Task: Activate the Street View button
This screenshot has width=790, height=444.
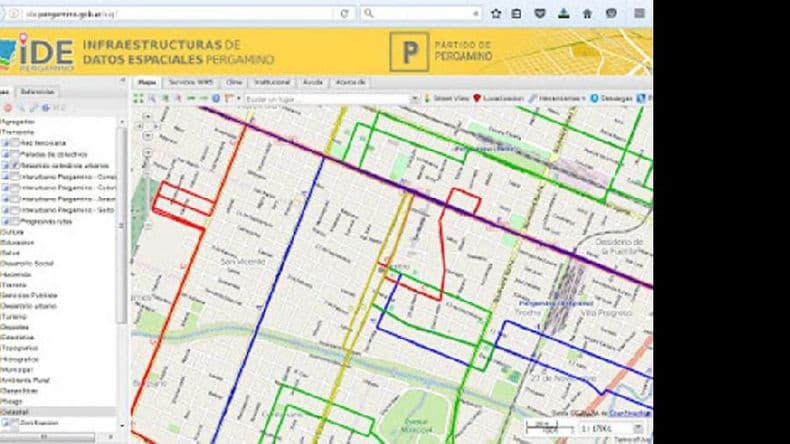Action: pyautogui.click(x=446, y=99)
